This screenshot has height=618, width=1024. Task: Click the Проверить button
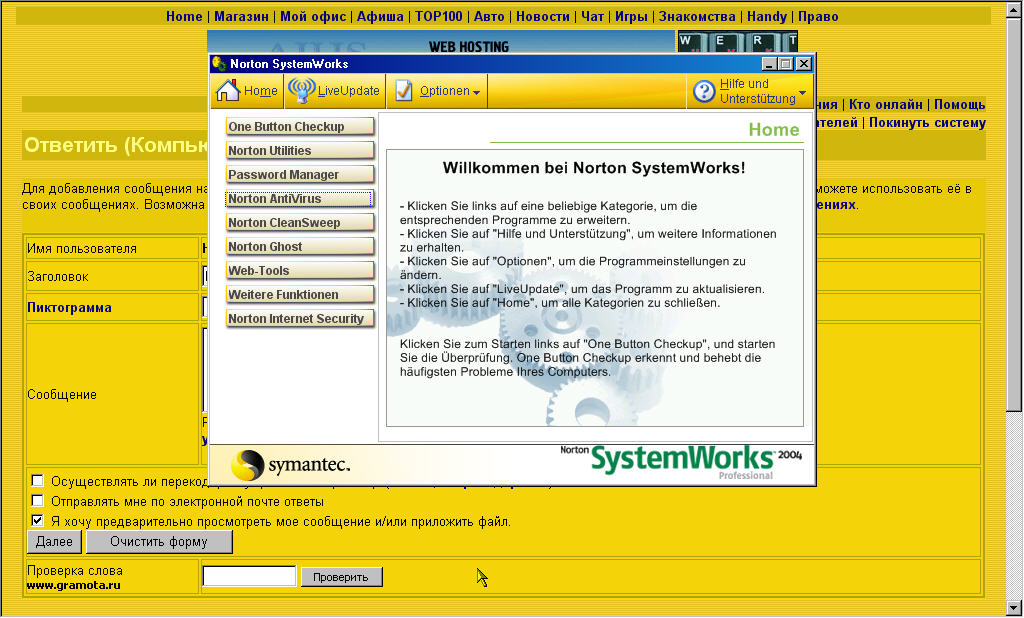tap(341, 577)
